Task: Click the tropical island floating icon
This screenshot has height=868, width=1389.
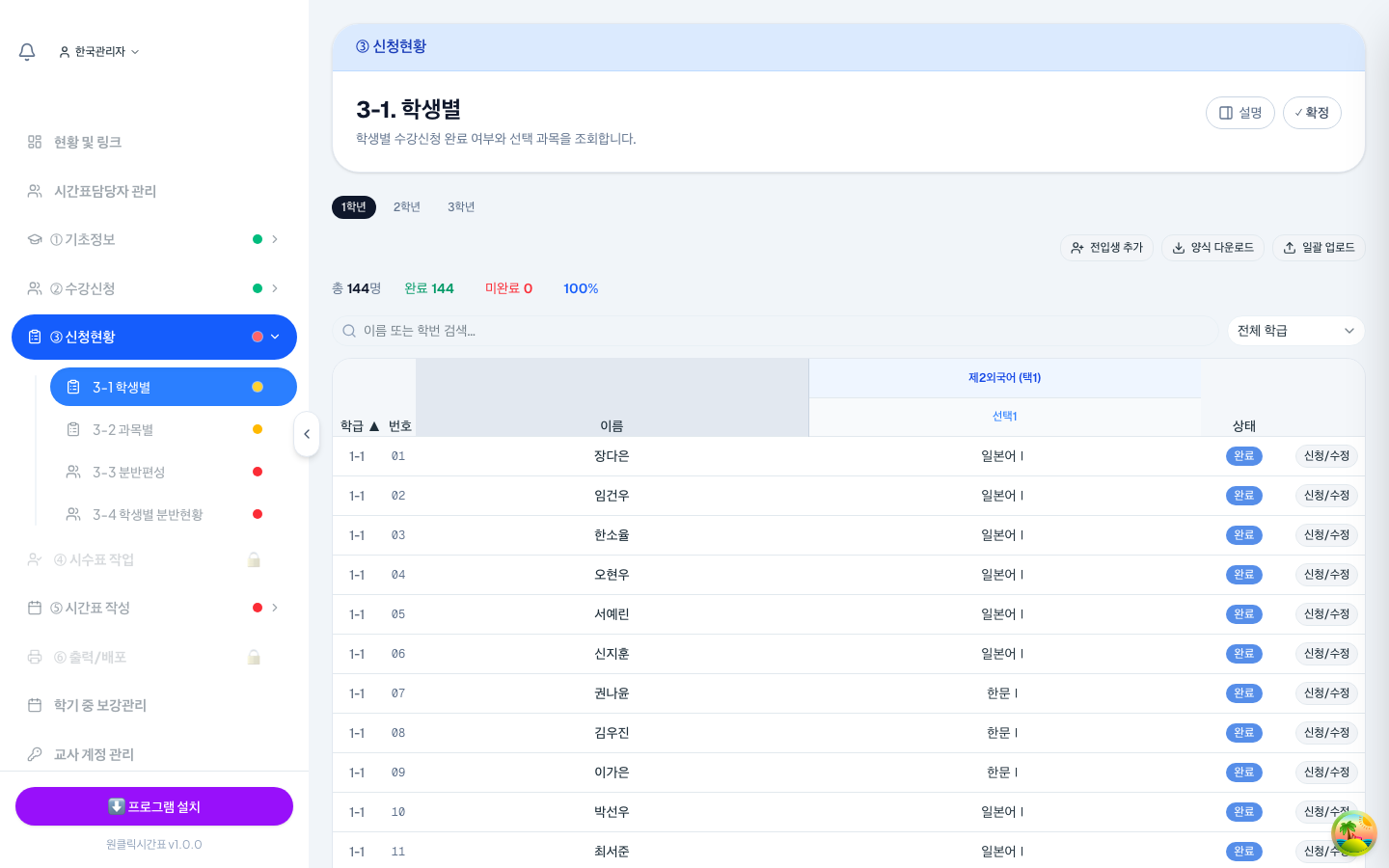Action: (1354, 833)
